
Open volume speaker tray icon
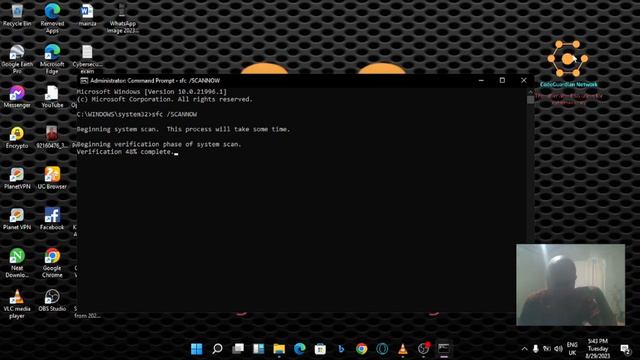tap(558, 349)
